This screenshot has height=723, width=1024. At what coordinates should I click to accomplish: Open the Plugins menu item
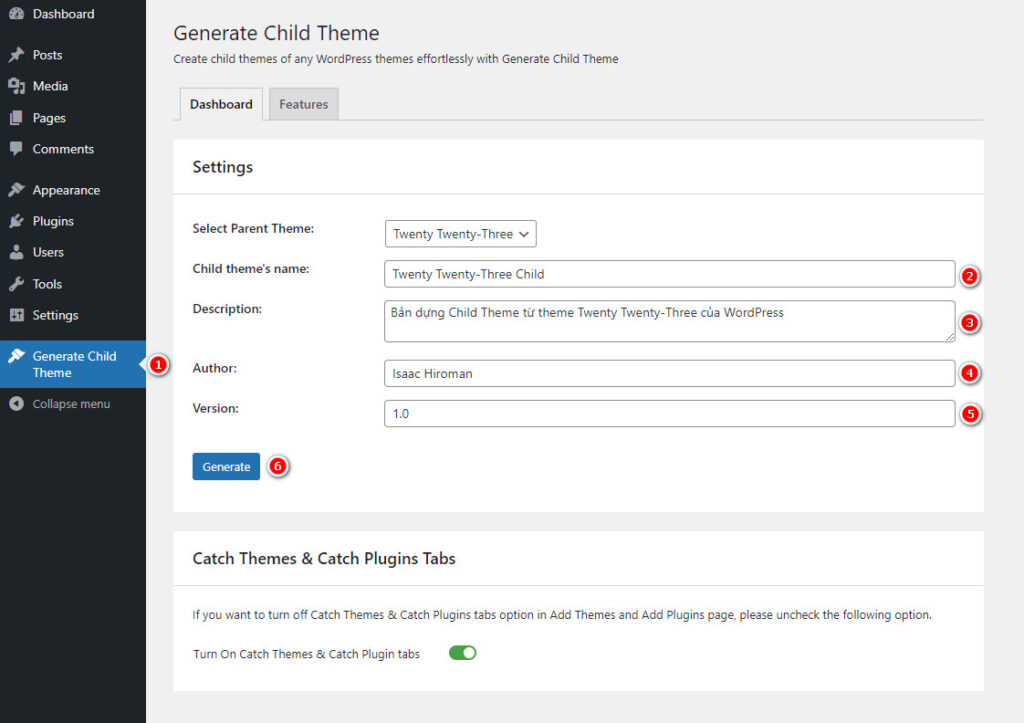(x=73, y=221)
